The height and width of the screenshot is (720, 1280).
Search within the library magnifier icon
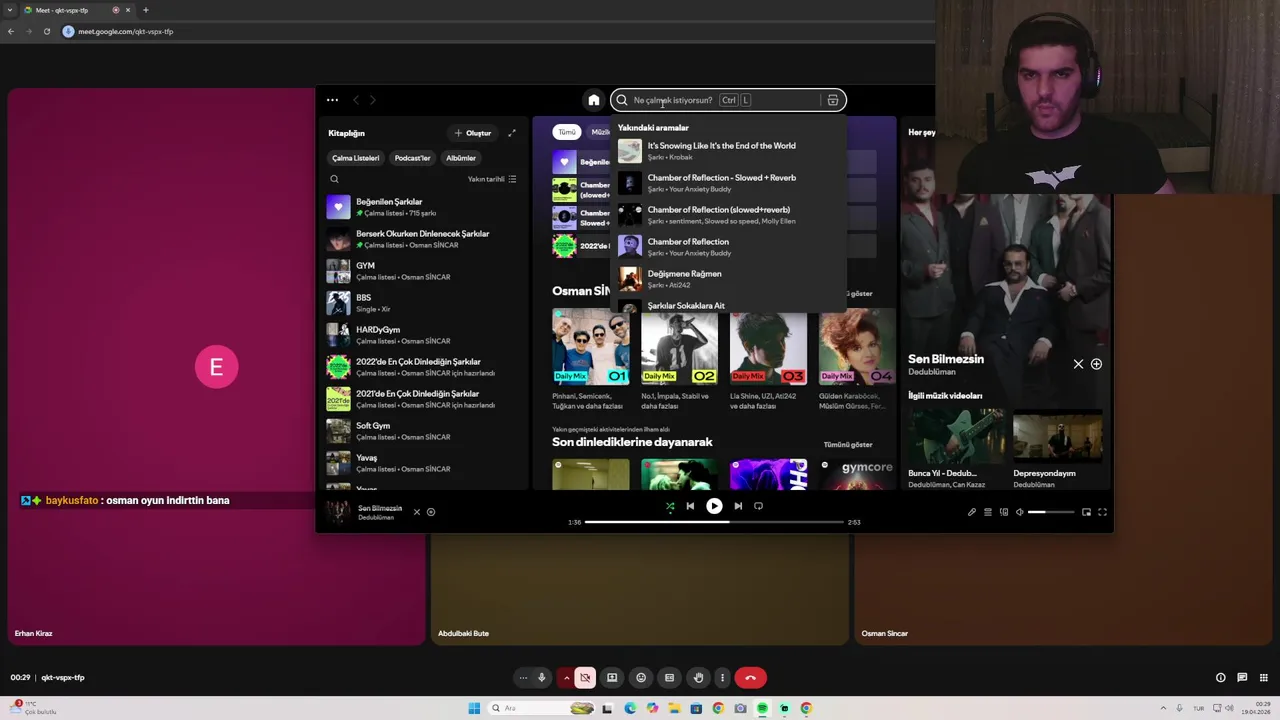[x=334, y=179]
